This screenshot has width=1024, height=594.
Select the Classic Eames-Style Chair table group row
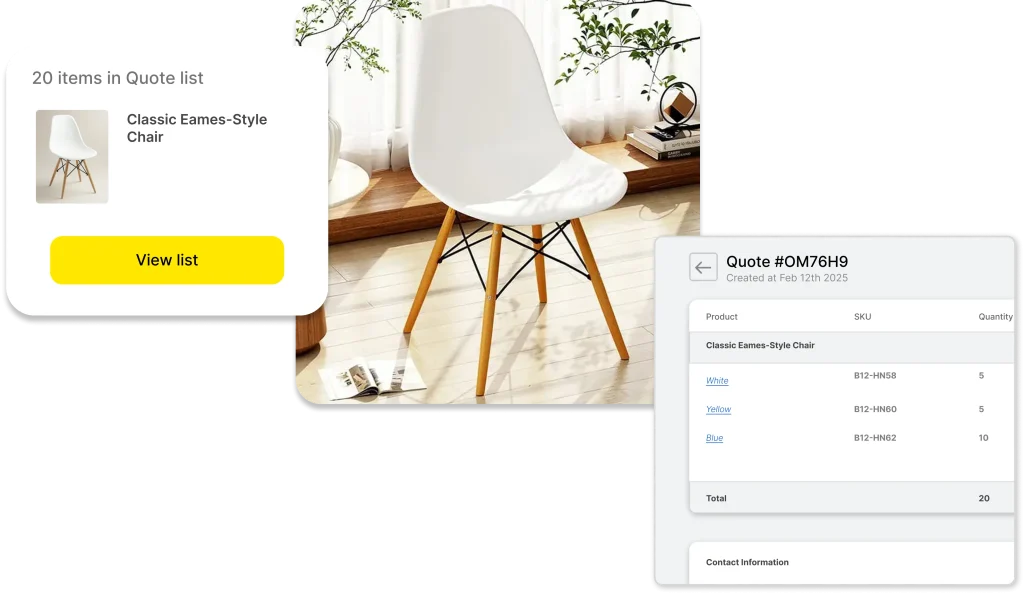tap(852, 347)
